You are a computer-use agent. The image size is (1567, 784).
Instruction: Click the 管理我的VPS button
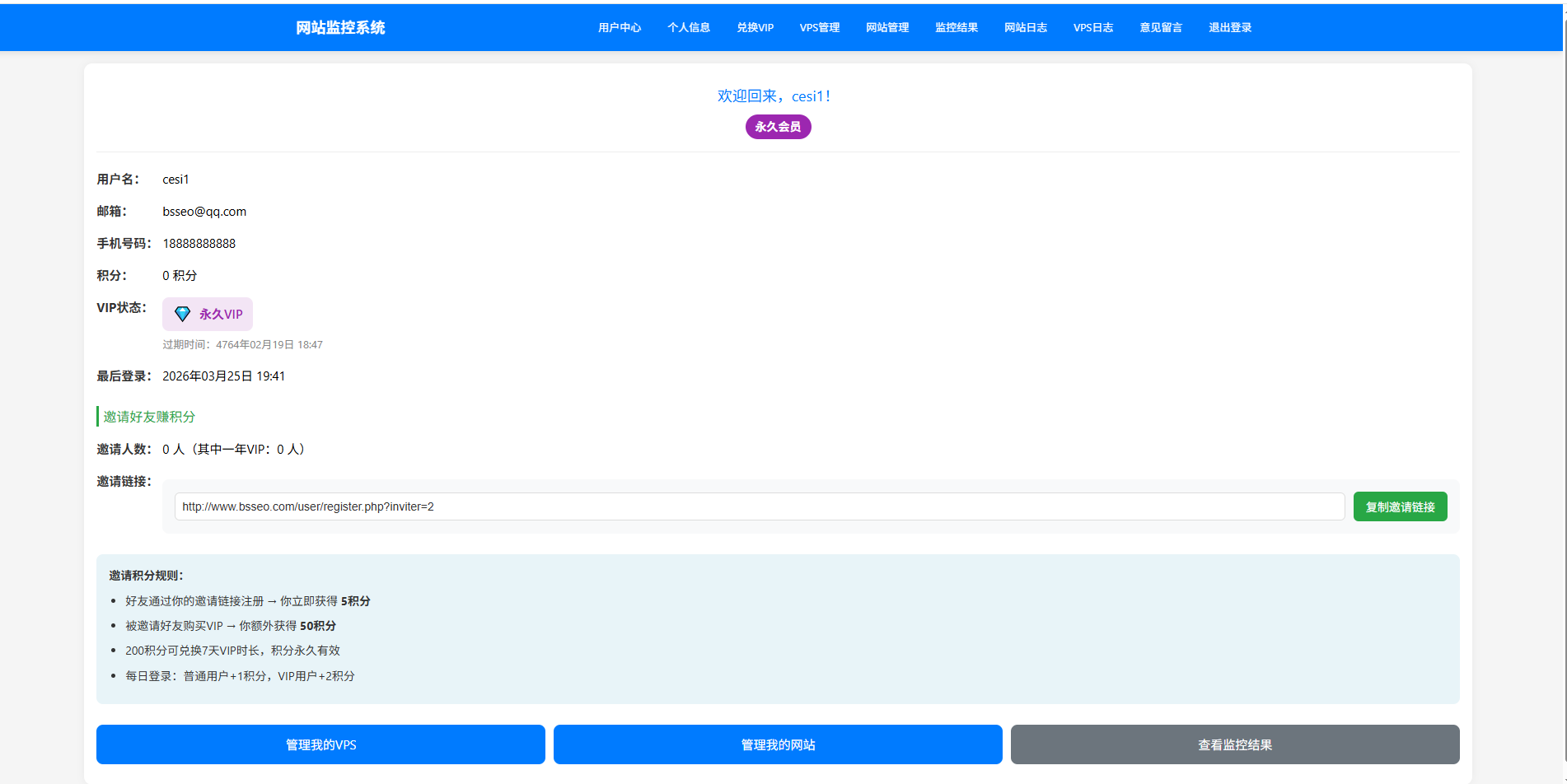tap(320, 744)
